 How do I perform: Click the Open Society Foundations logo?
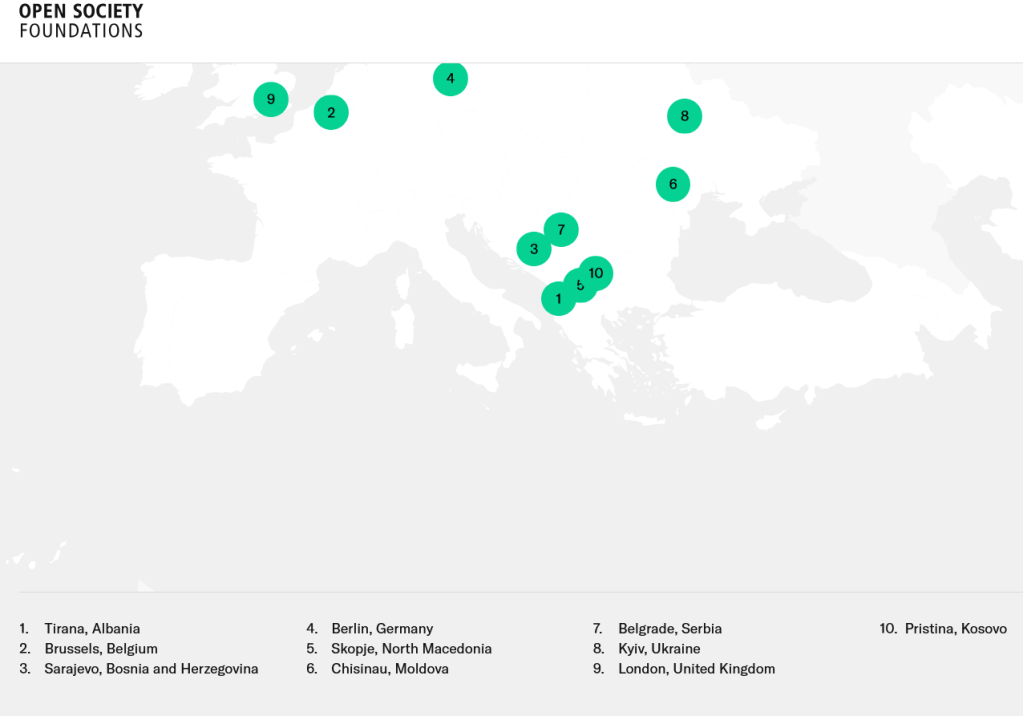coord(81,20)
